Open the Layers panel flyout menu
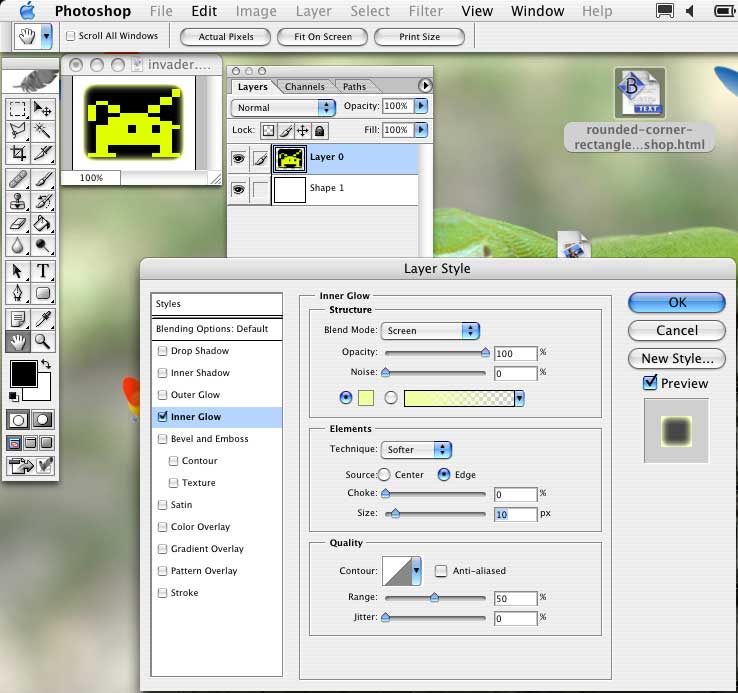The width and height of the screenshot is (738, 693). (x=425, y=85)
